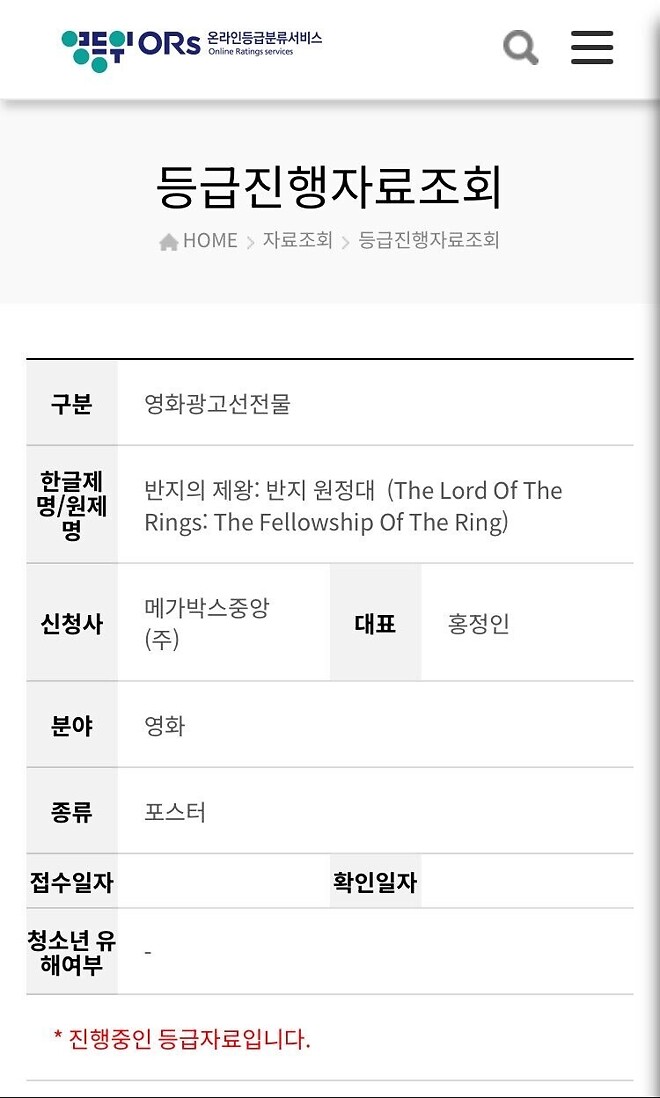Click the 영화 field value

pos(165,726)
